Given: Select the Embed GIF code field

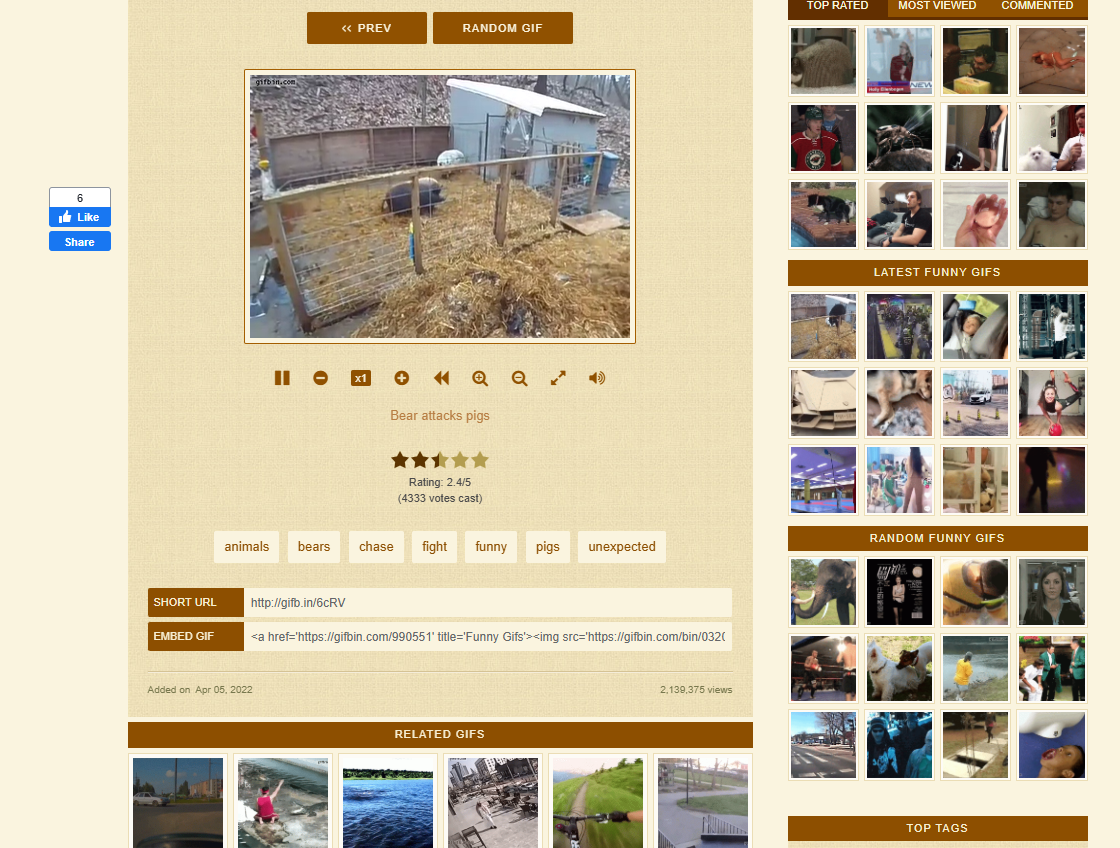Looking at the screenshot, I should click(488, 636).
